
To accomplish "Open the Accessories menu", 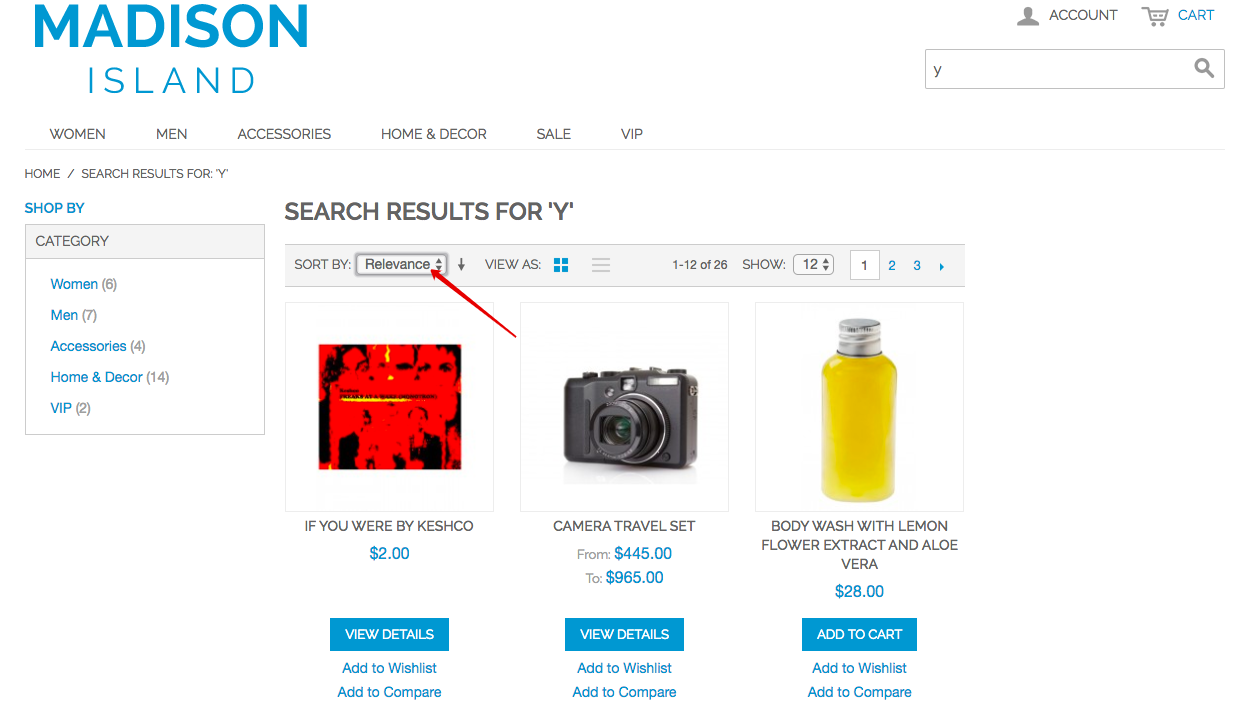I will click(x=284, y=134).
